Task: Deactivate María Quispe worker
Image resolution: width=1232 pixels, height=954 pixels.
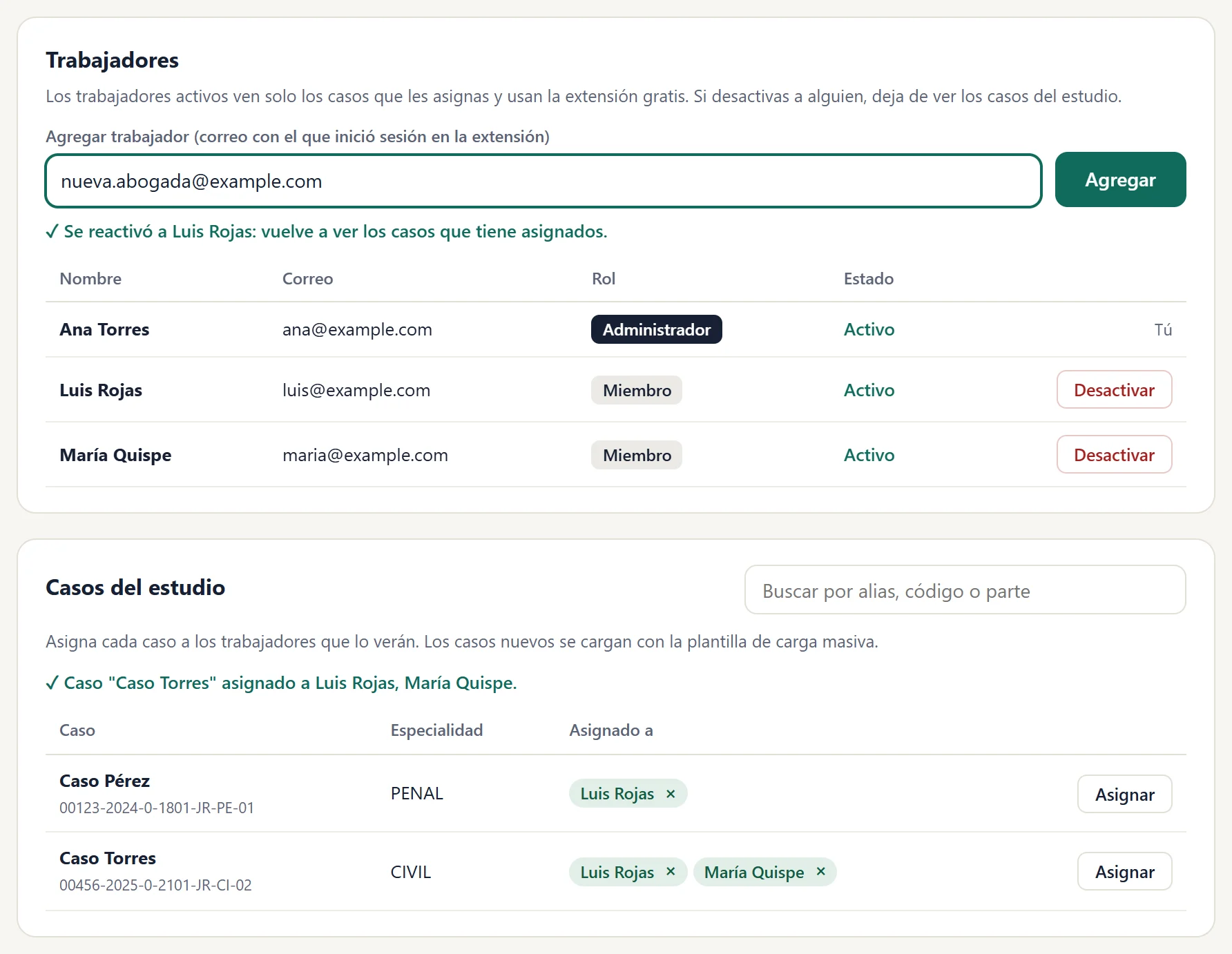Action: click(1114, 454)
